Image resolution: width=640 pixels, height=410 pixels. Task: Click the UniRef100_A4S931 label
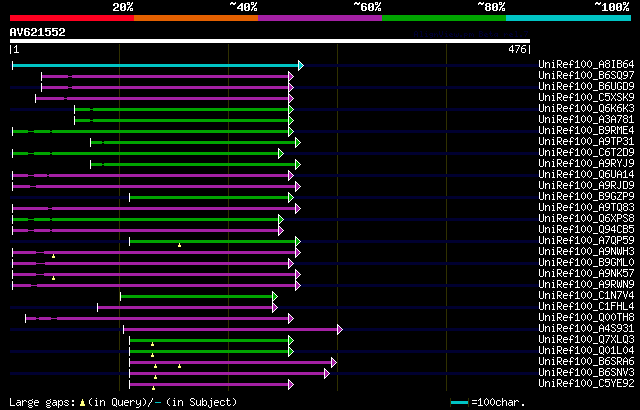coord(586,329)
